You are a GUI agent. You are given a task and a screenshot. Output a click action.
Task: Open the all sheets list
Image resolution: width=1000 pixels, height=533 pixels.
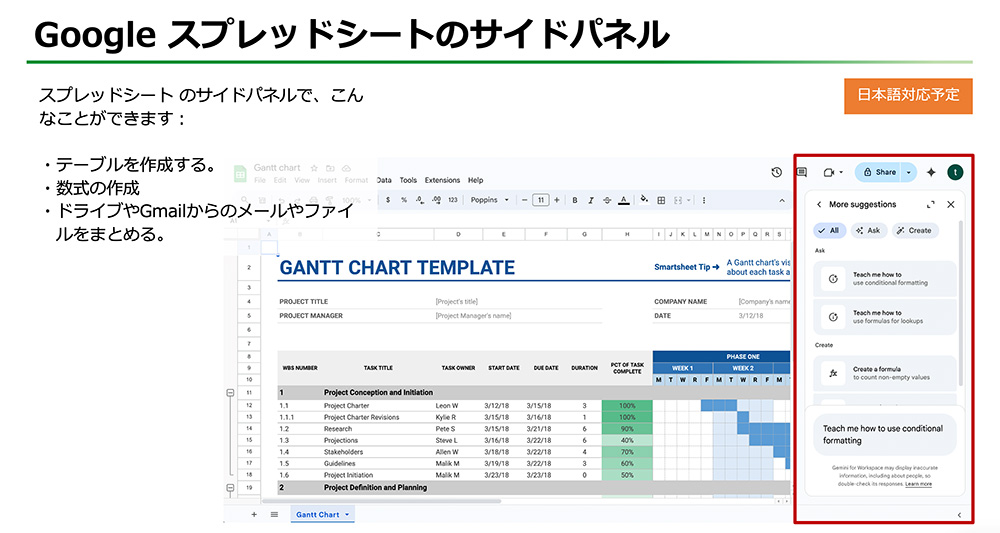[x=274, y=515]
